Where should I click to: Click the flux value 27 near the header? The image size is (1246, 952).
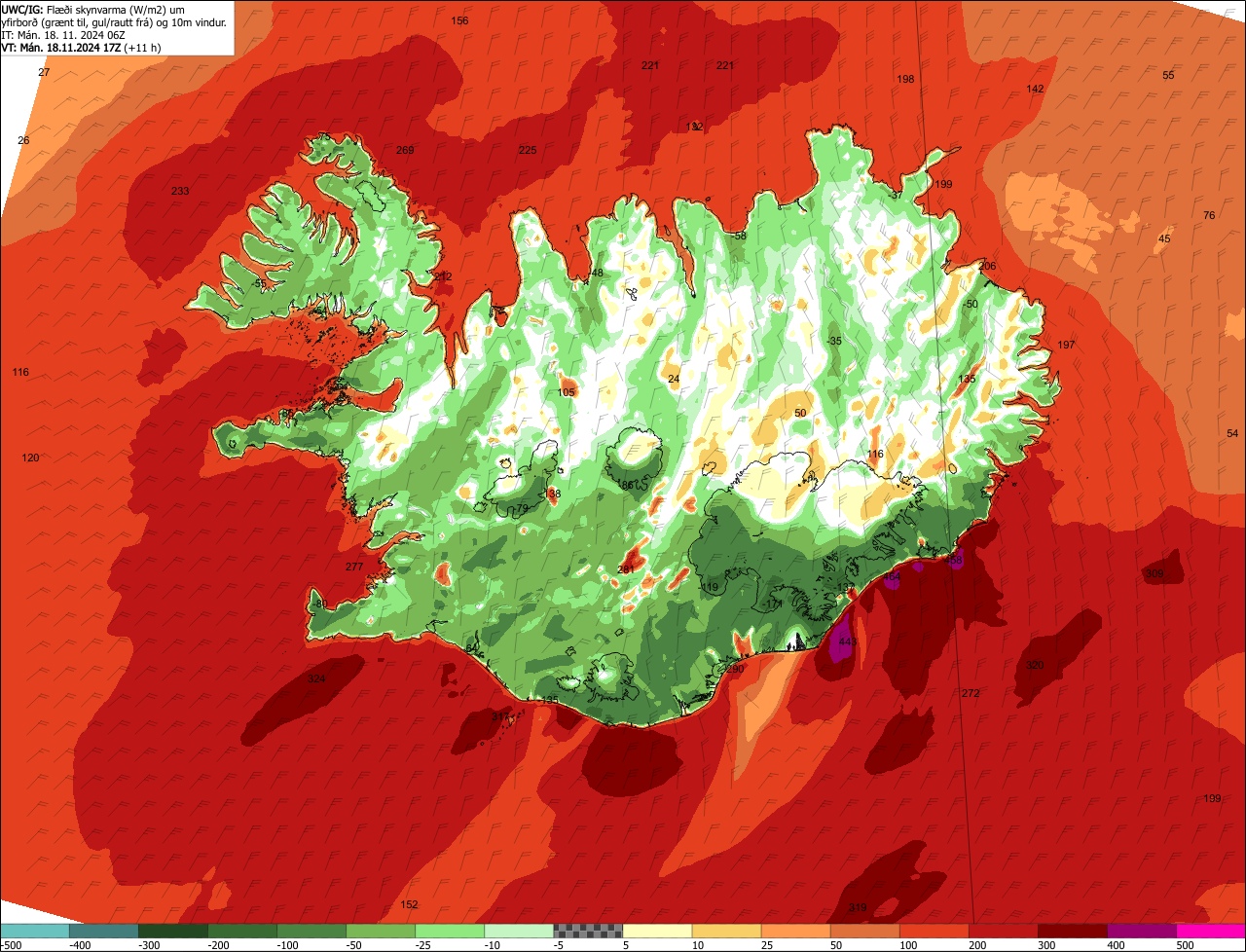[44, 73]
